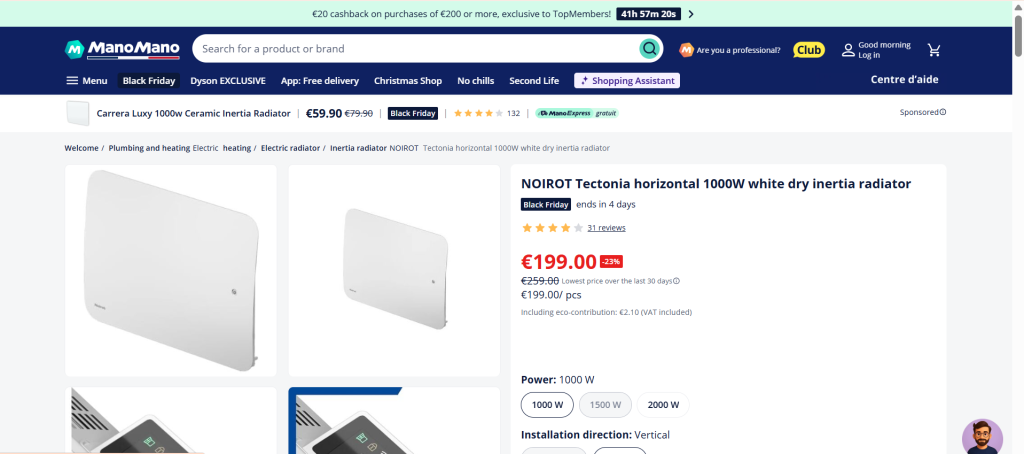Screen dimensions: 1024x454
Task: Click the account profile icon
Action: pos(848,49)
